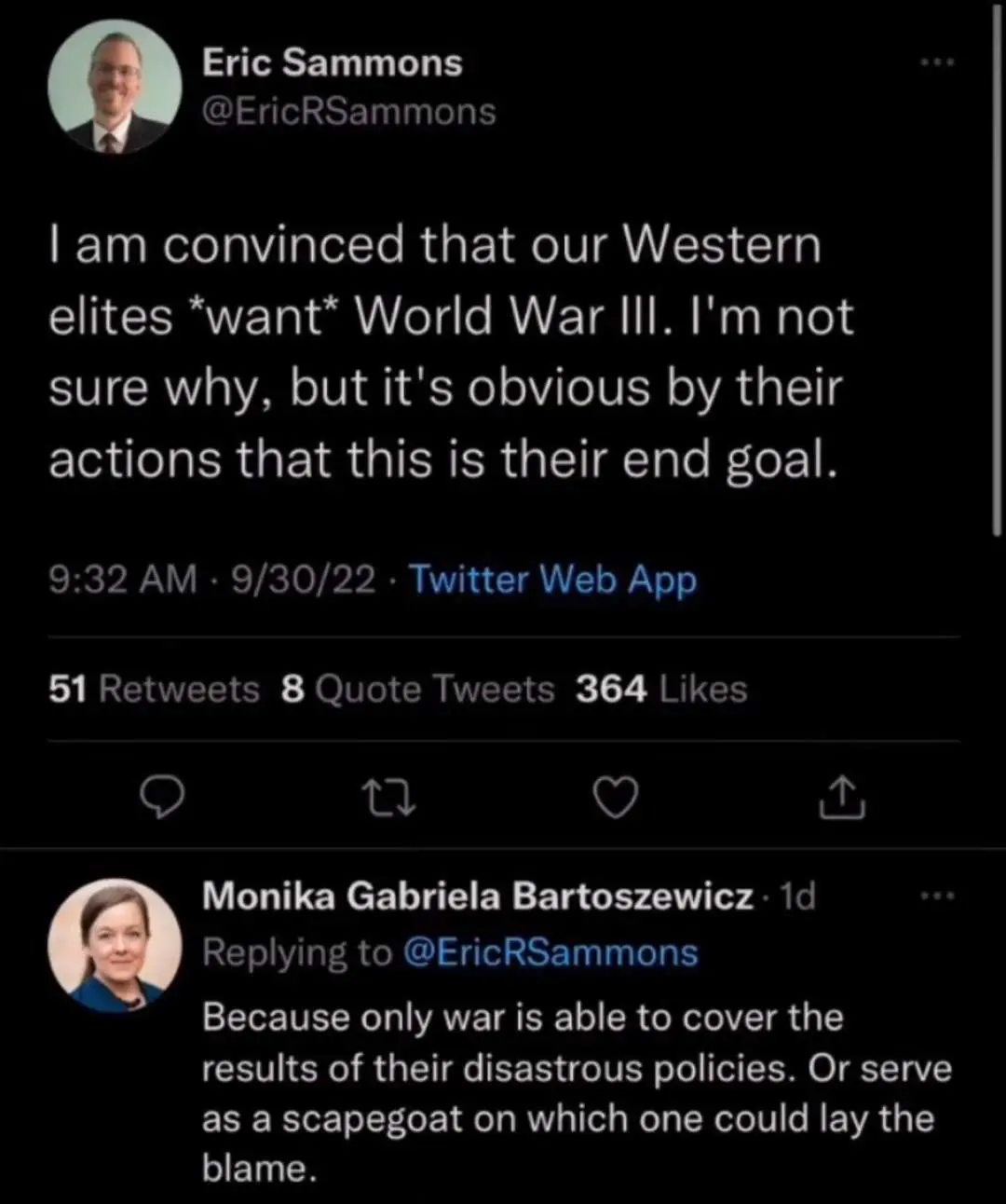Click the Eric Sammons display name

pyautogui.click(x=332, y=62)
